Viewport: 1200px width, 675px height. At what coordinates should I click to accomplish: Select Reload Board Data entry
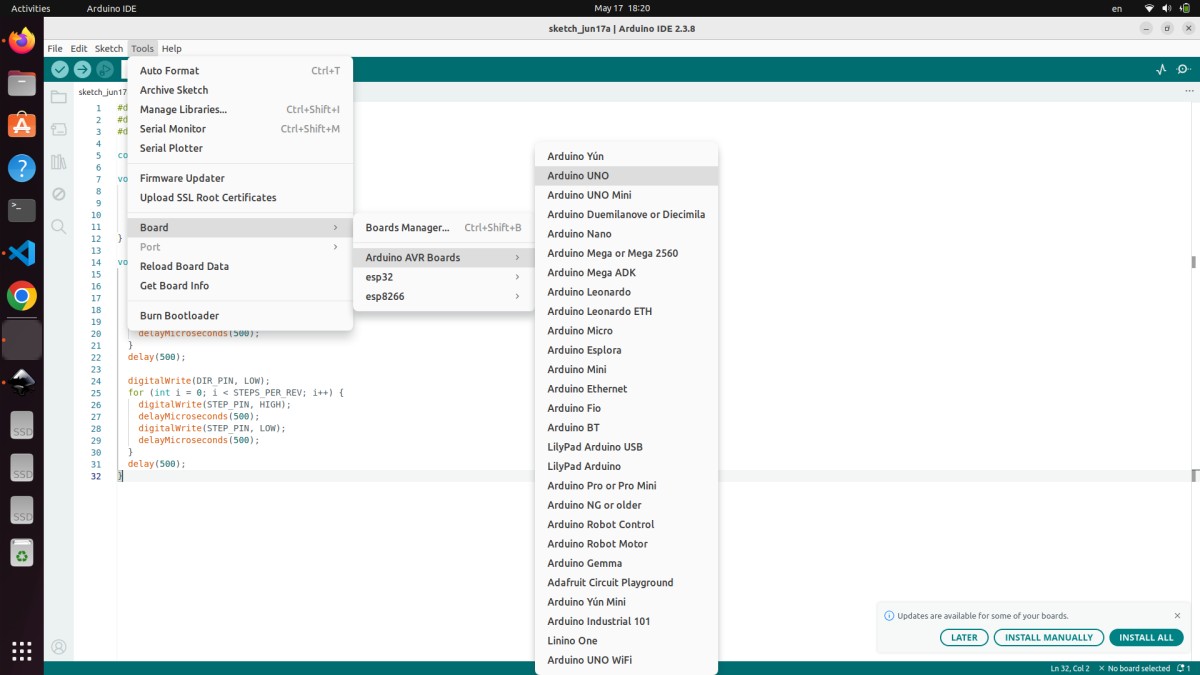240,266
